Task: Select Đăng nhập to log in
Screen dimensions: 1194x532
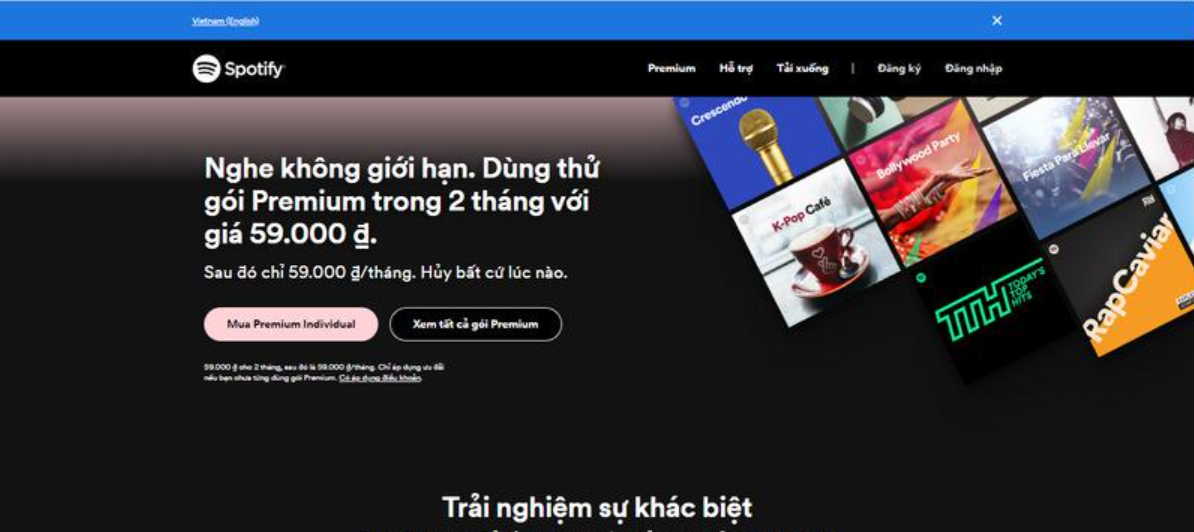Action: 974,68
